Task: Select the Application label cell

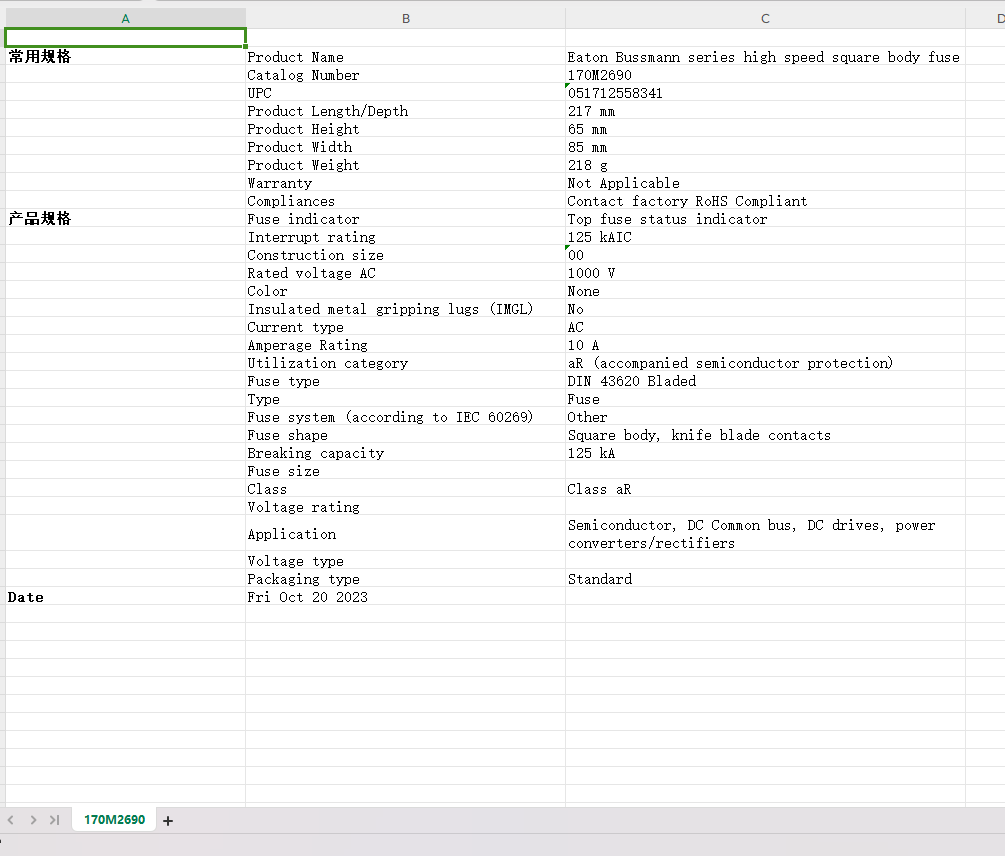Action: point(406,534)
